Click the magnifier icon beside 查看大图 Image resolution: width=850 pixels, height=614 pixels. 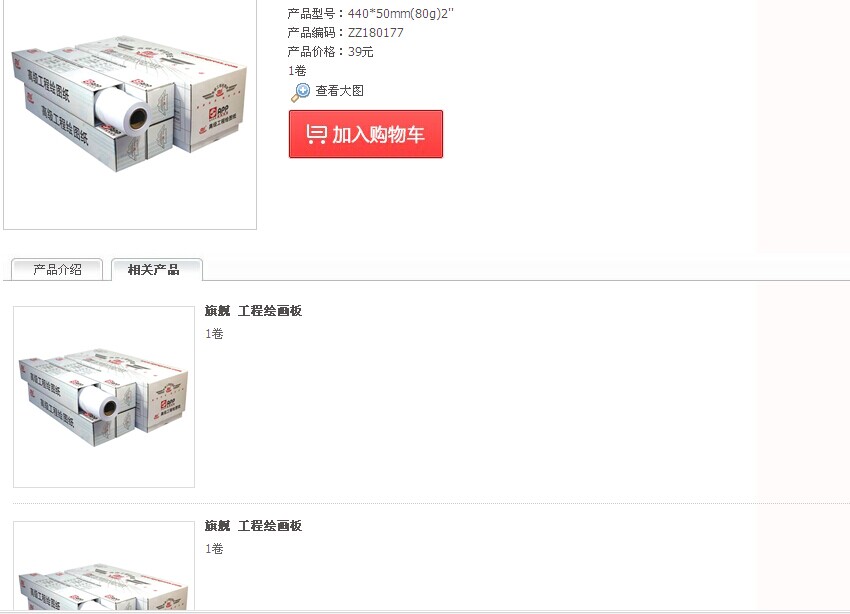point(300,92)
